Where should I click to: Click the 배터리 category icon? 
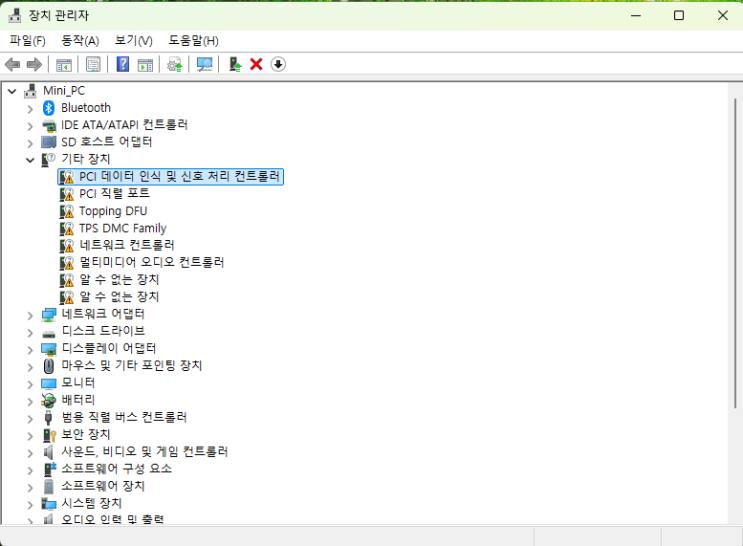[48, 400]
